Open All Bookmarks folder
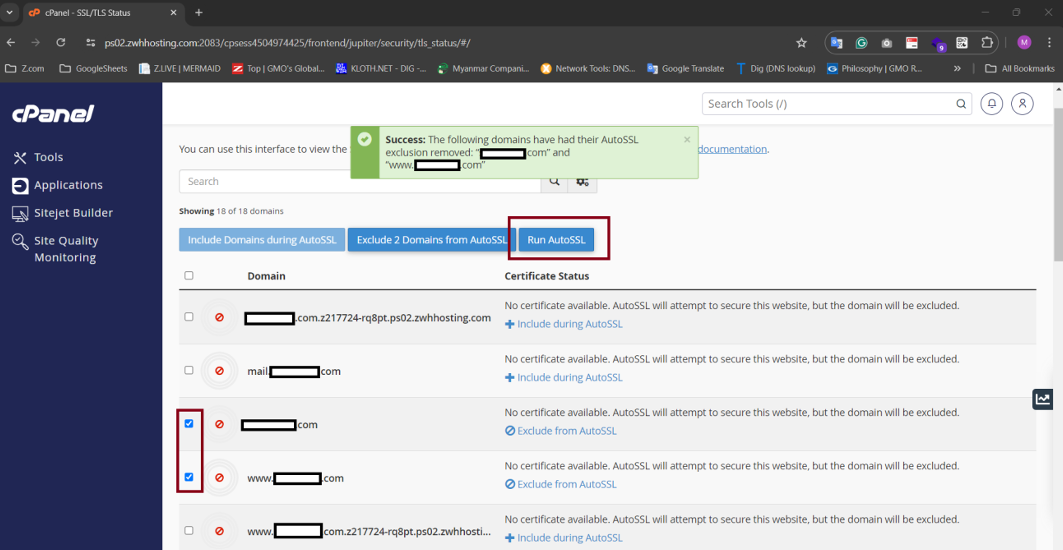This screenshot has width=1063, height=550. tap(1020, 68)
